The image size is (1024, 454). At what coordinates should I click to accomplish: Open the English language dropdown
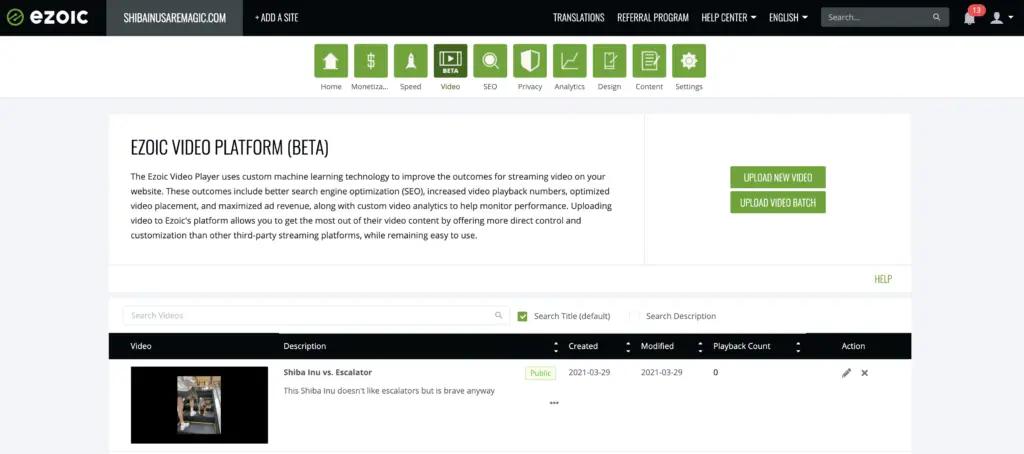[x=788, y=18]
